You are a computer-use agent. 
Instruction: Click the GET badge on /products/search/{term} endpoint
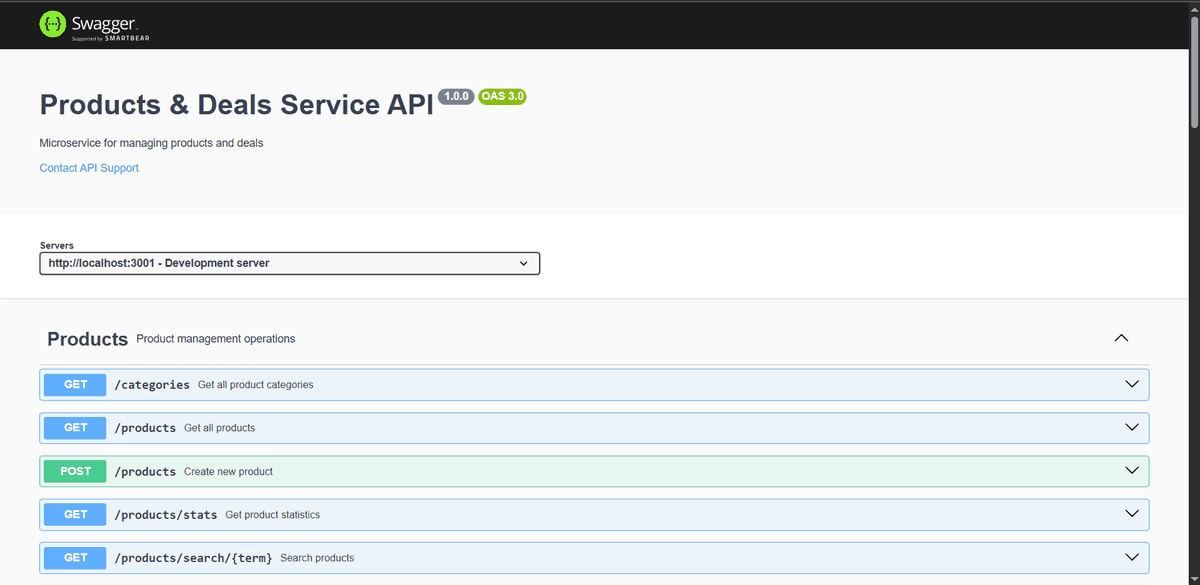[x=74, y=557]
